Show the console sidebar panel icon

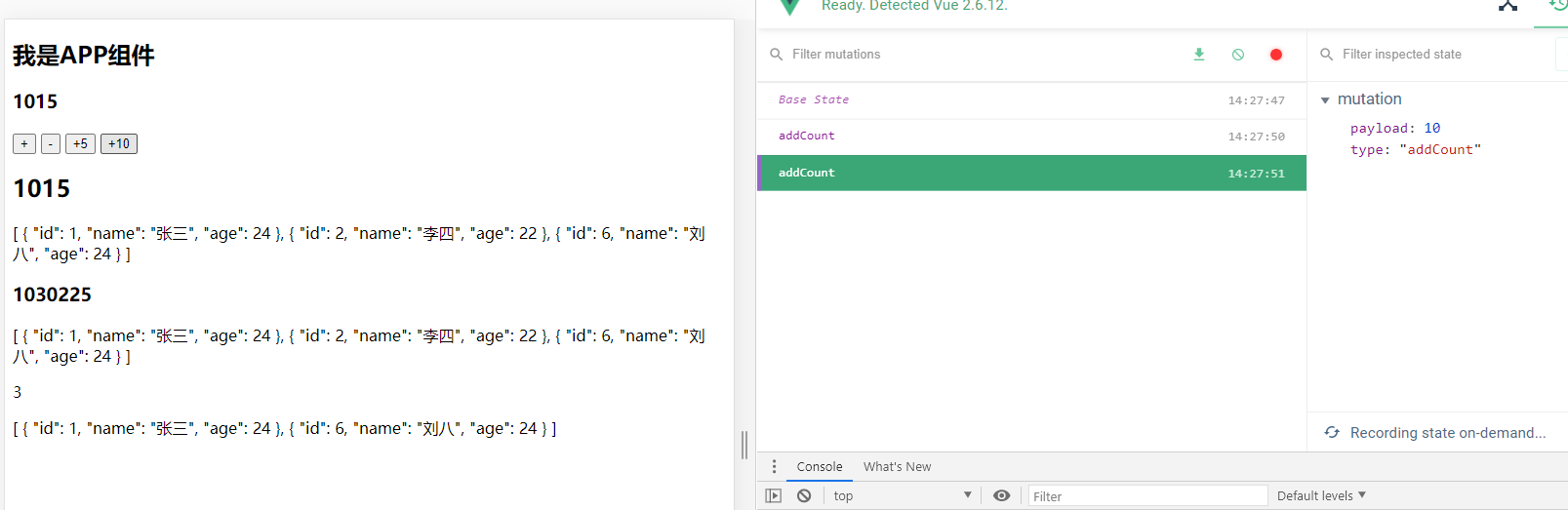coord(774,495)
